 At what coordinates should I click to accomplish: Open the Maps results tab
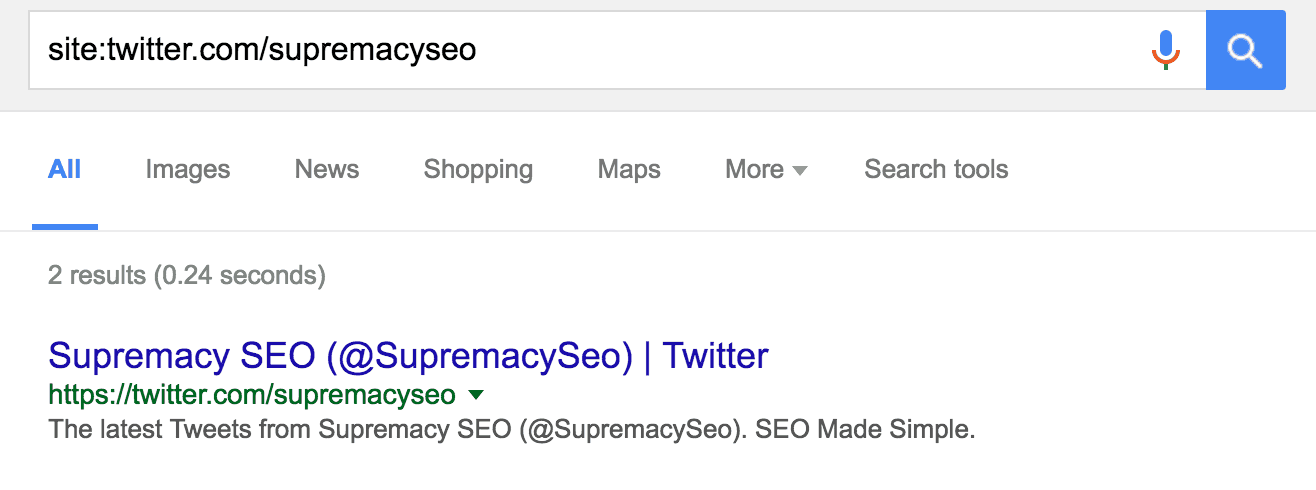(x=629, y=170)
